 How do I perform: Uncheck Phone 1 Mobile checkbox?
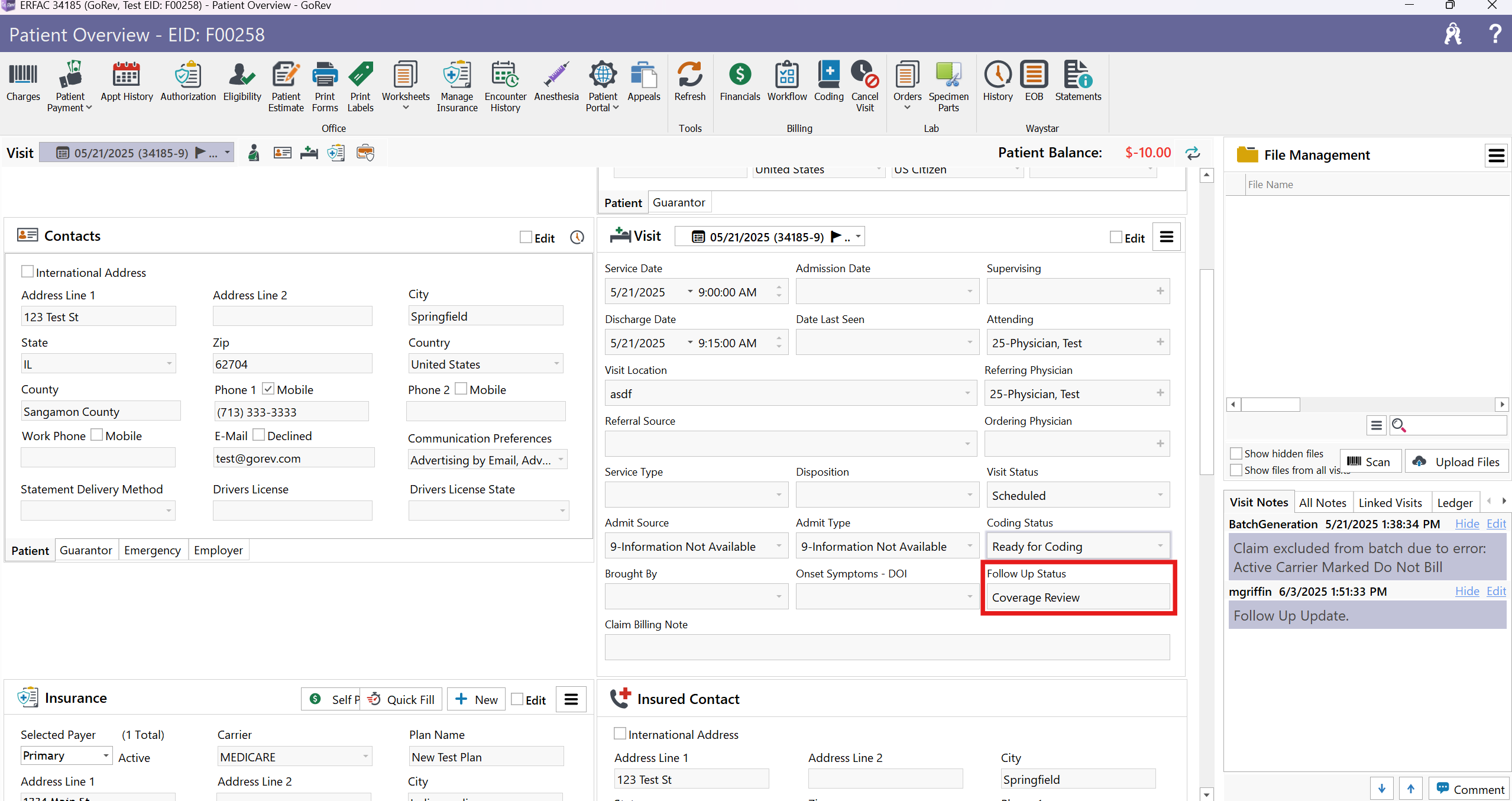[268, 389]
